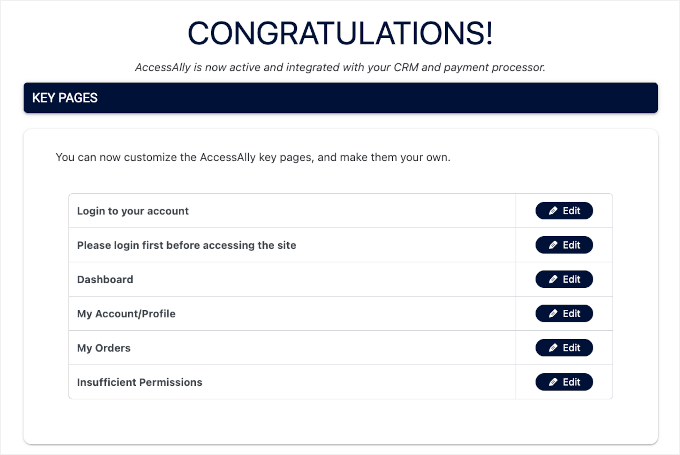This screenshot has height=455, width=680.
Task: Click the Insufficient Permissions row label
Action: pyautogui.click(x=139, y=382)
